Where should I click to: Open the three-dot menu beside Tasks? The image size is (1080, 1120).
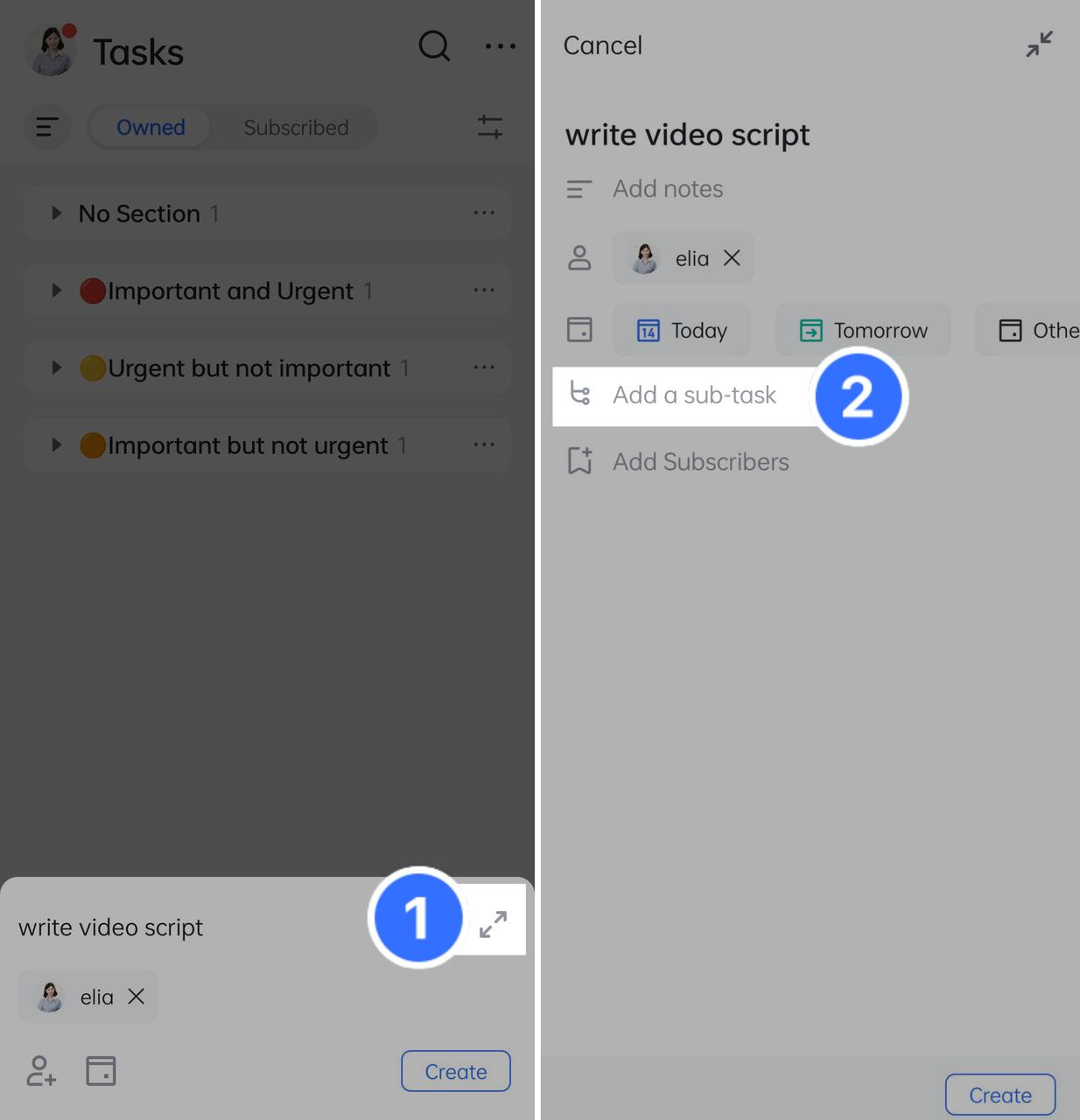click(501, 46)
